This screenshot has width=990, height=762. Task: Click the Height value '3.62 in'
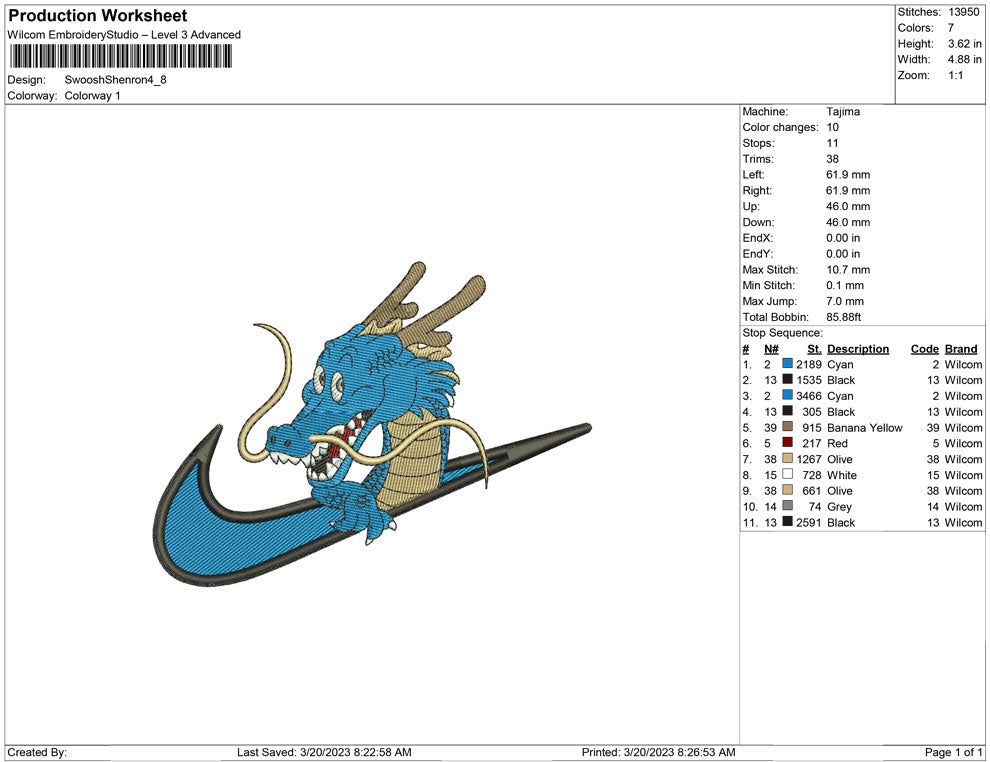coord(964,44)
